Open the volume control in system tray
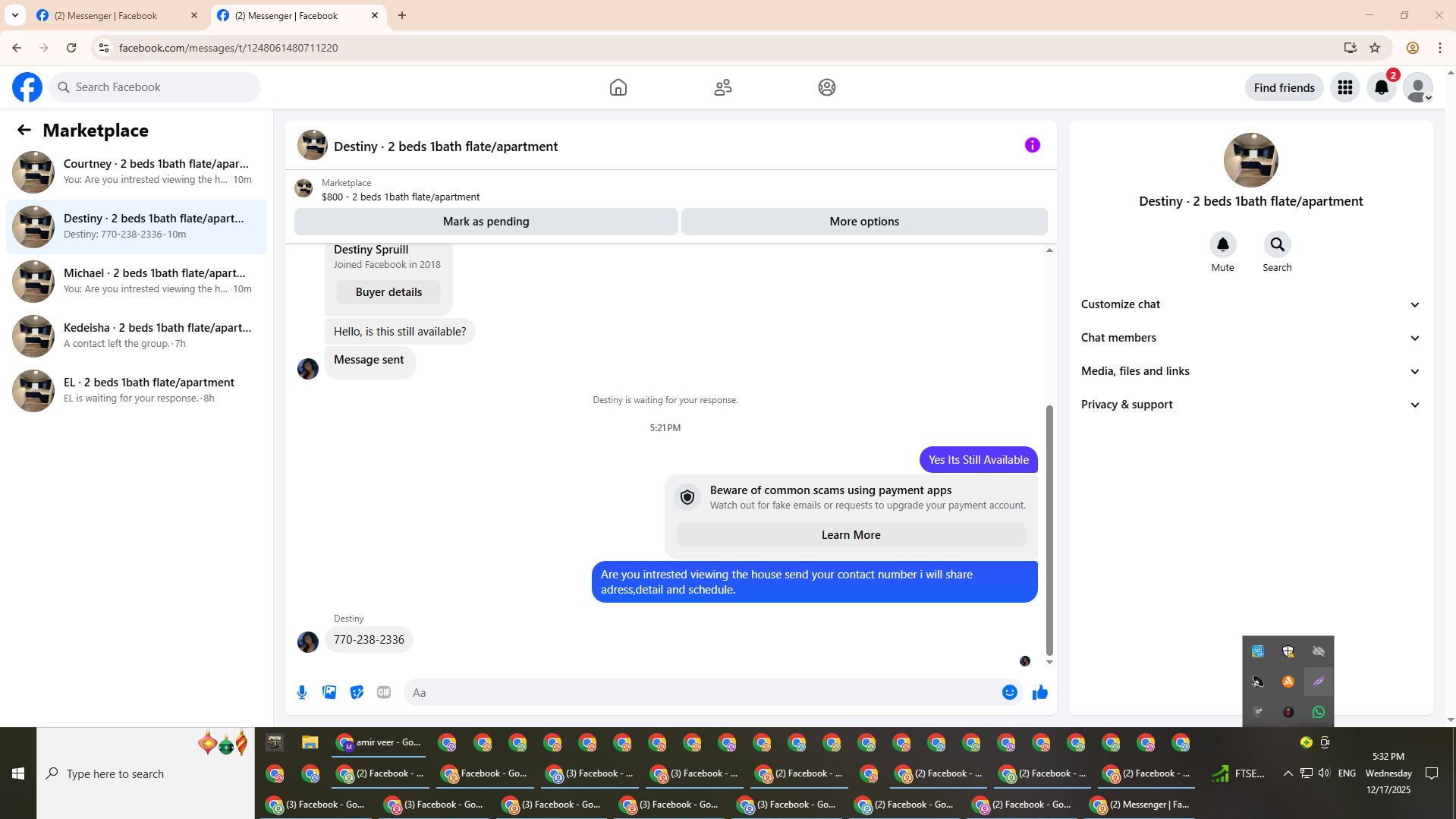1456x819 pixels. point(1324,773)
